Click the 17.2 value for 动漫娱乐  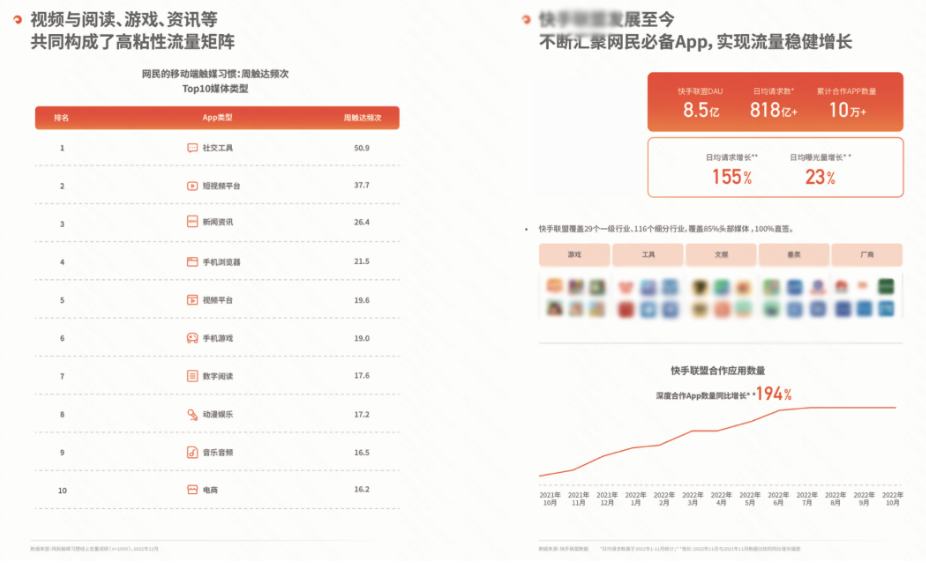(x=361, y=414)
